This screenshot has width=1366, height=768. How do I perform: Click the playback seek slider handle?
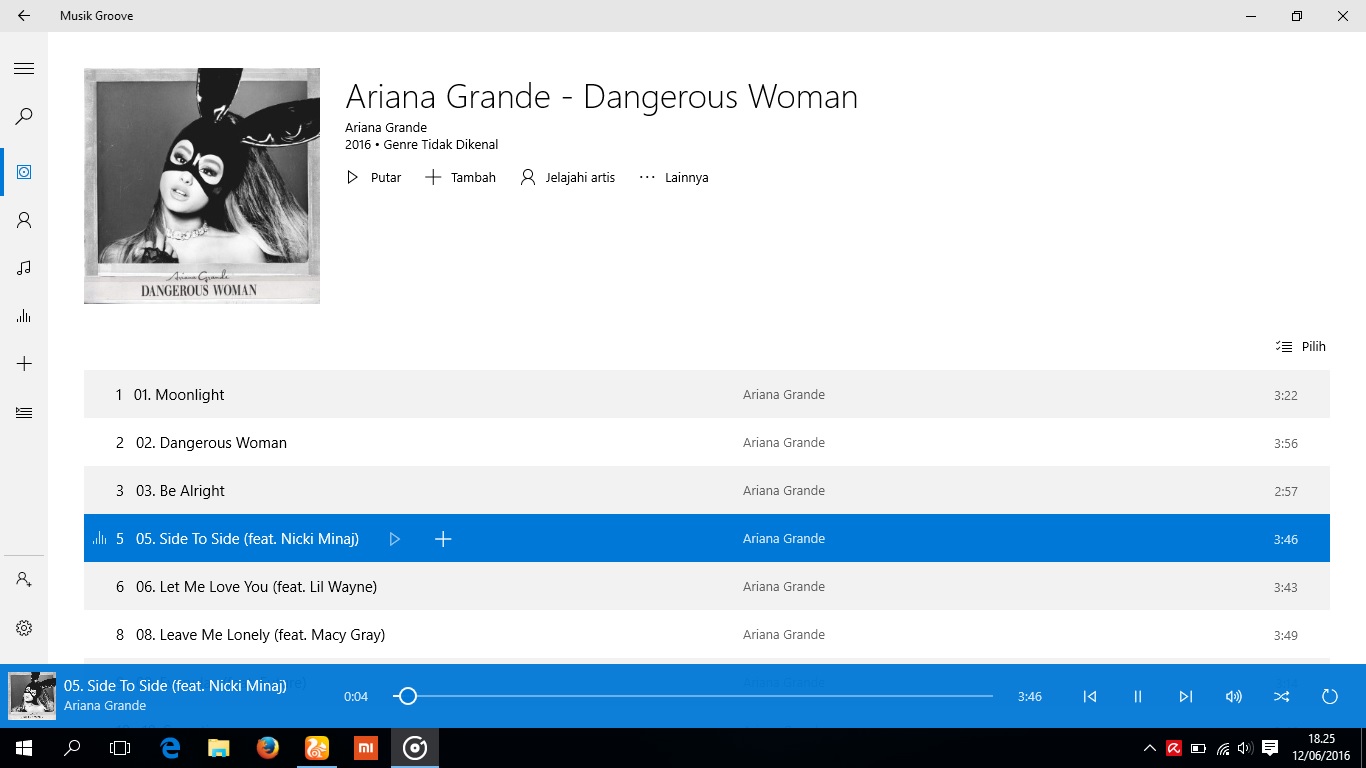[x=407, y=696]
